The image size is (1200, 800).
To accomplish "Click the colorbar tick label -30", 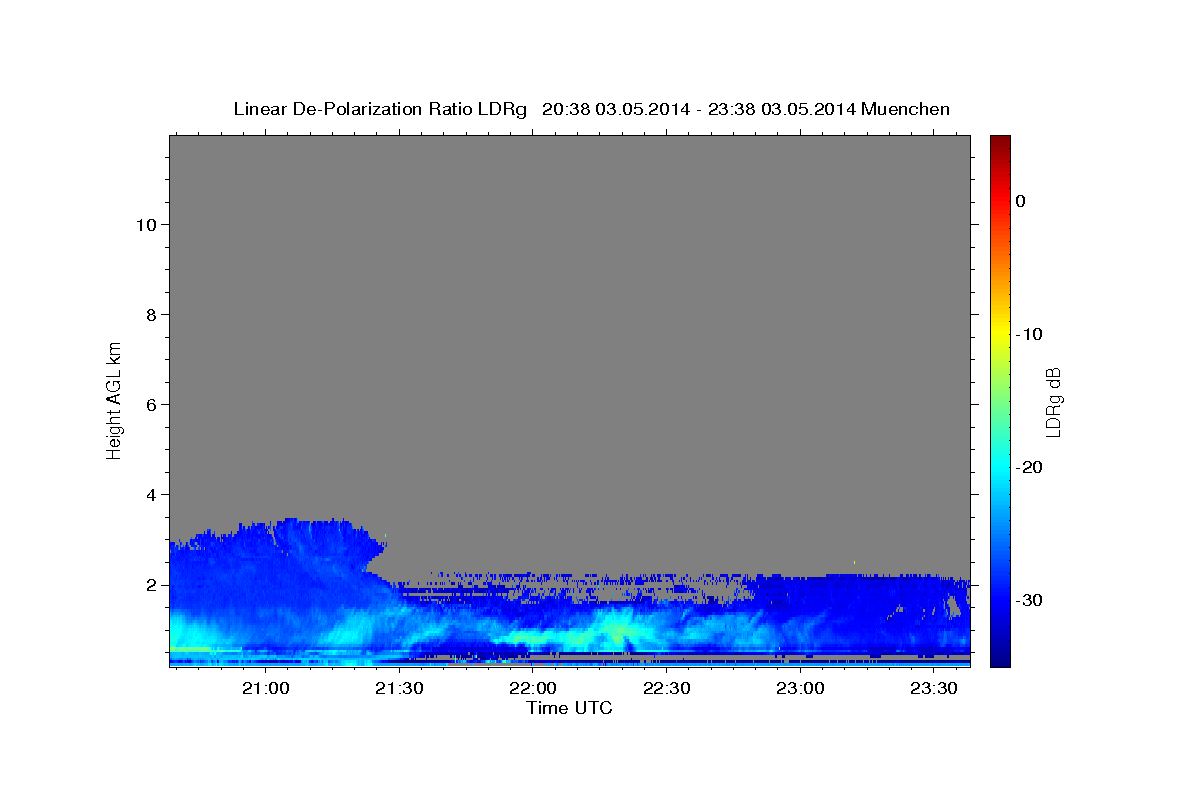I will pyautogui.click(x=1029, y=600).
